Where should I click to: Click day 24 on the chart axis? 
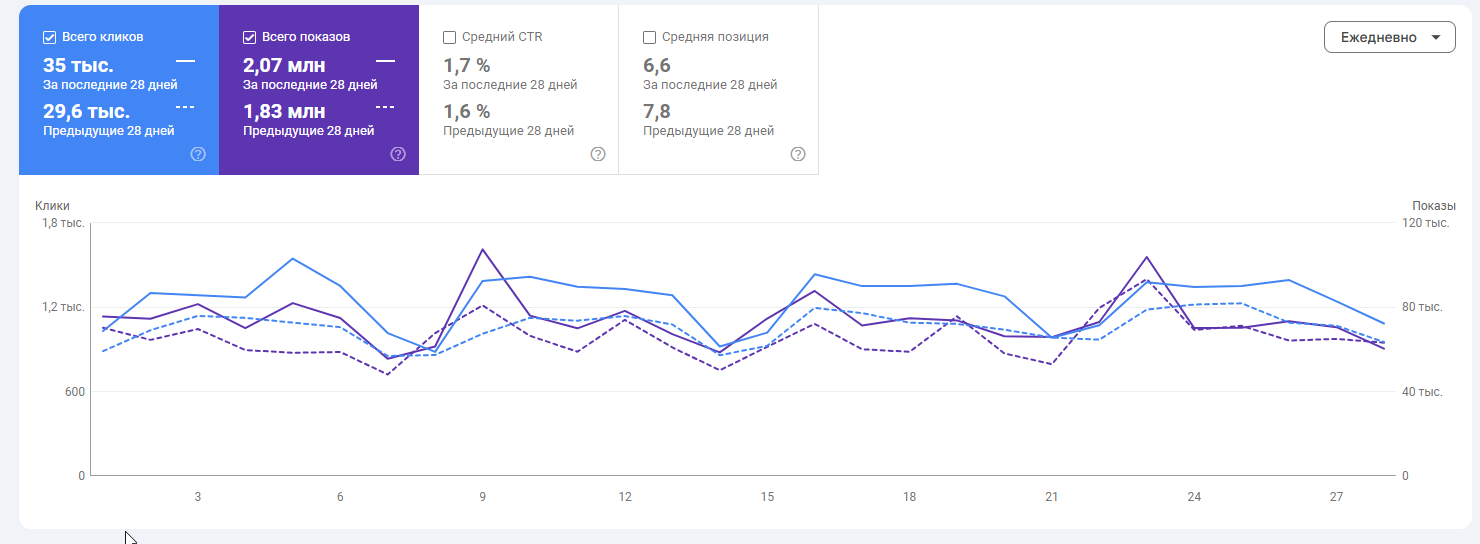(x=1194, y=496)
